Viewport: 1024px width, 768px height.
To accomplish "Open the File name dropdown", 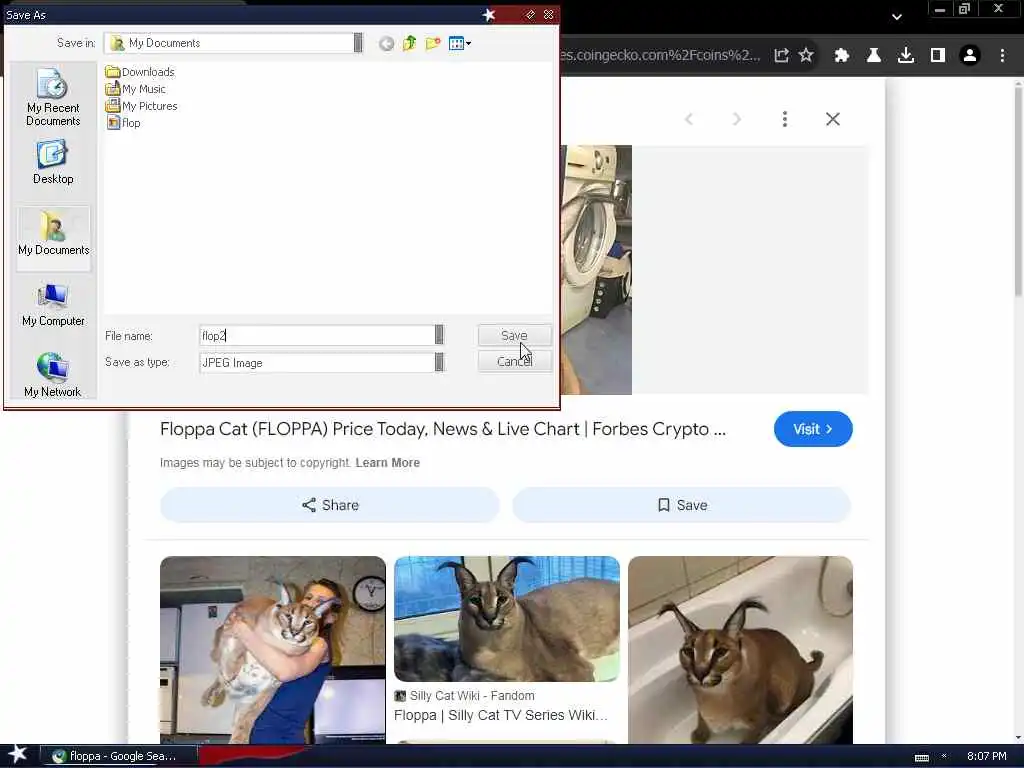I will pyautogui.click(x=439, y=335).
